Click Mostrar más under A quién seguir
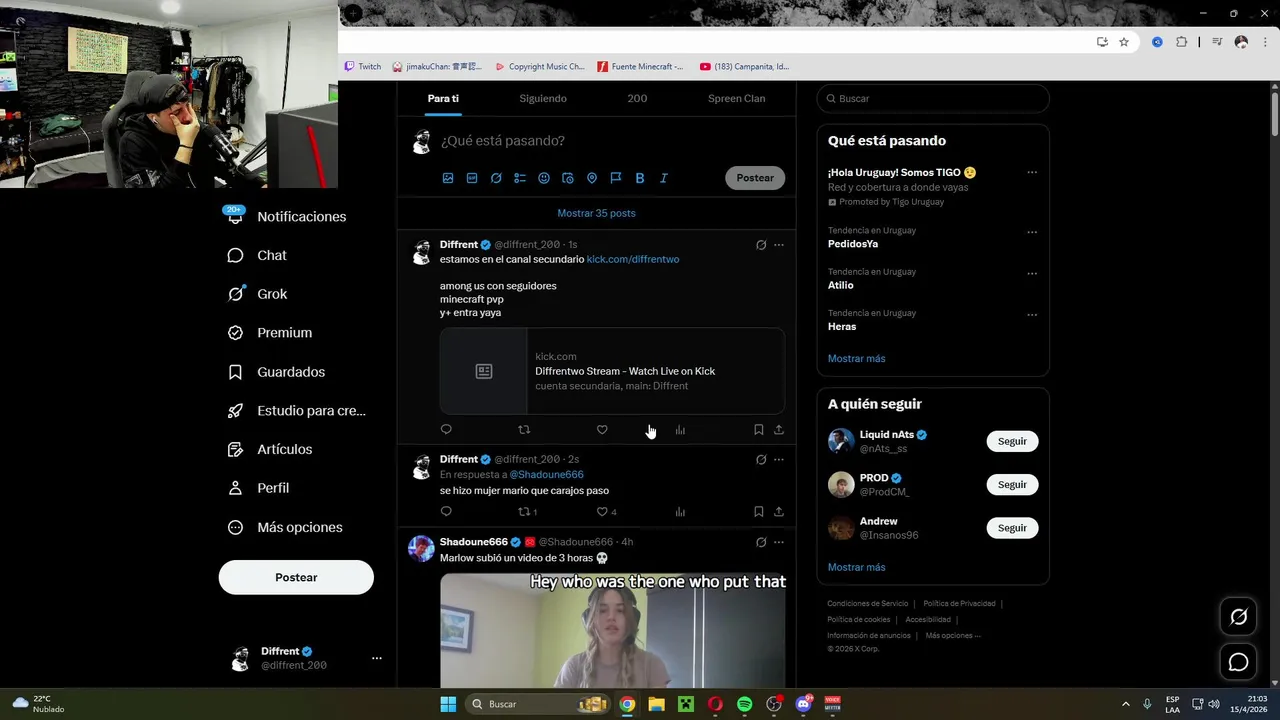 click(856, 567)
